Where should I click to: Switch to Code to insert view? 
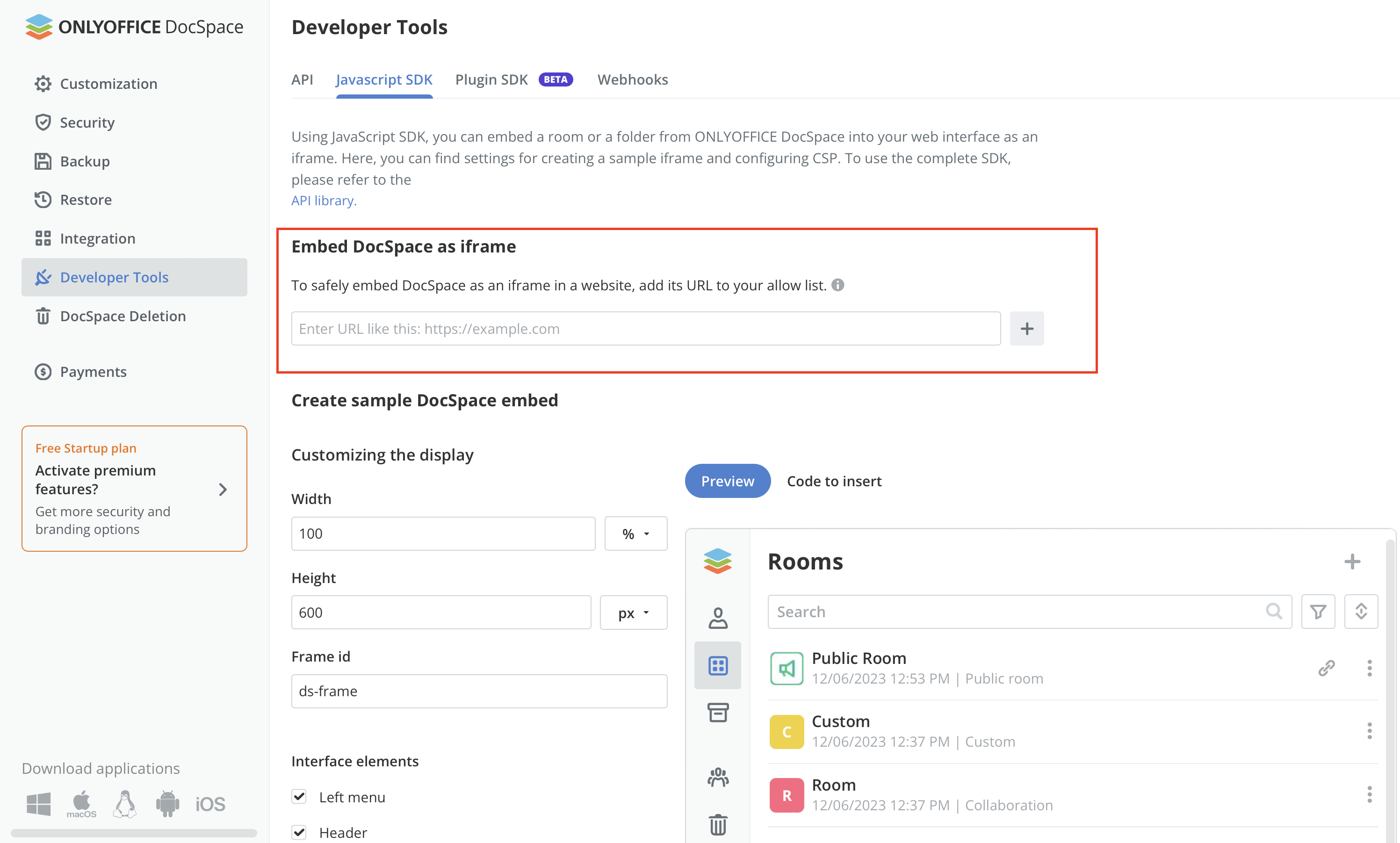point(834,481)
